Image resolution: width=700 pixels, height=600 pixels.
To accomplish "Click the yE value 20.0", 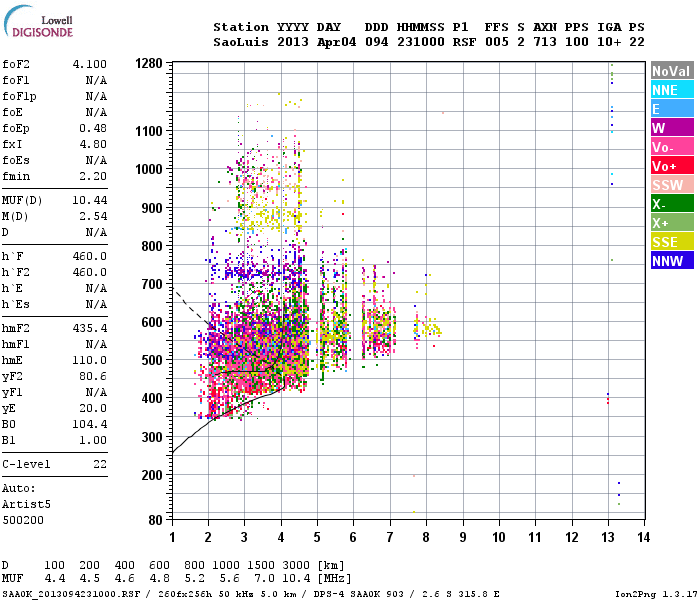I will point(93,408).
